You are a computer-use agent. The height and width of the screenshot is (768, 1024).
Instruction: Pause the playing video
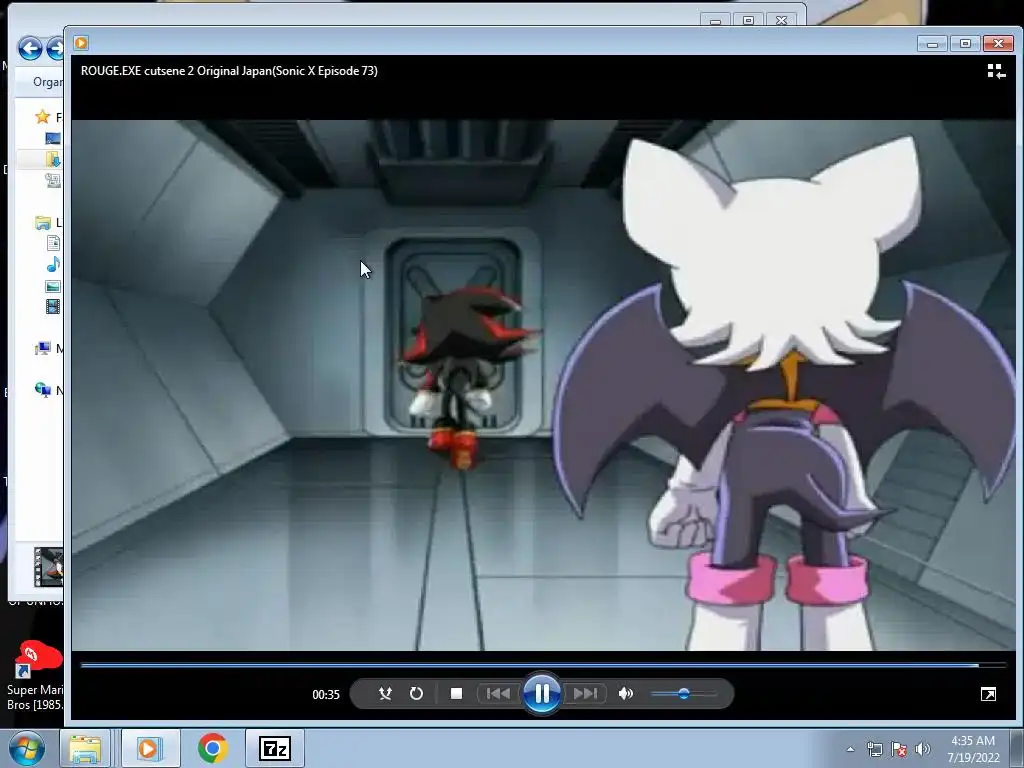pyautogui.click(x=541, y=694)
